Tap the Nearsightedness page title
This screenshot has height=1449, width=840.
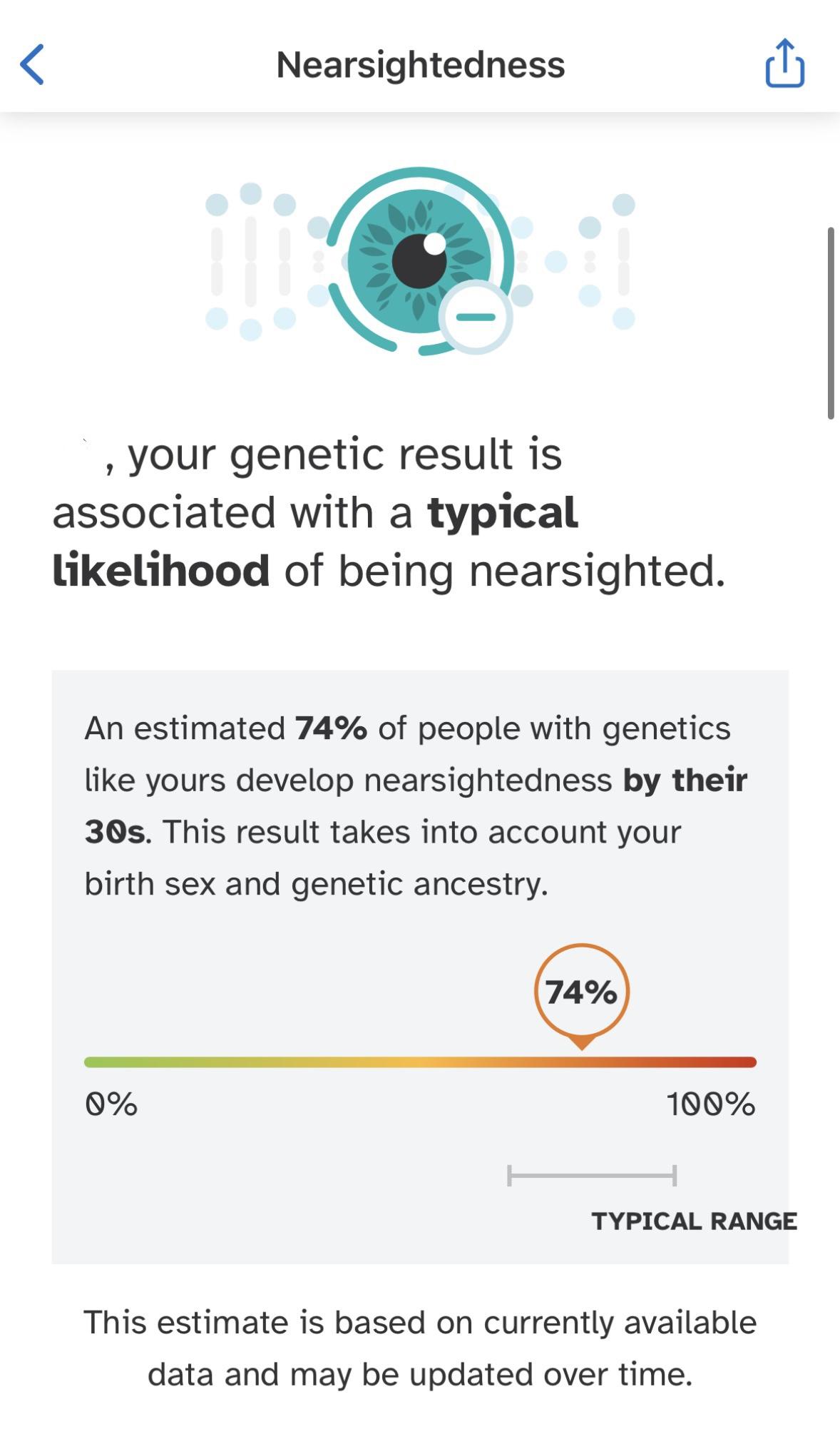[420, 65]
